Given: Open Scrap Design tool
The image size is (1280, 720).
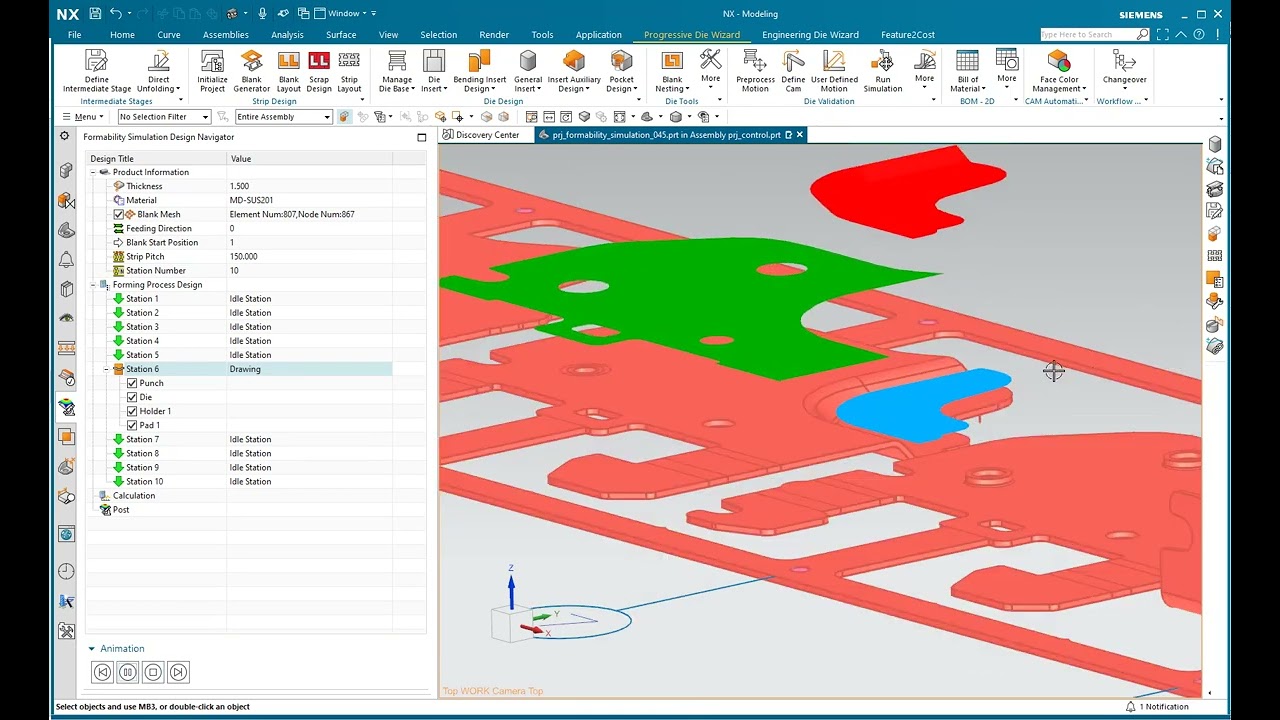Looking at the screenshot, I should click(x=319, y=71).
